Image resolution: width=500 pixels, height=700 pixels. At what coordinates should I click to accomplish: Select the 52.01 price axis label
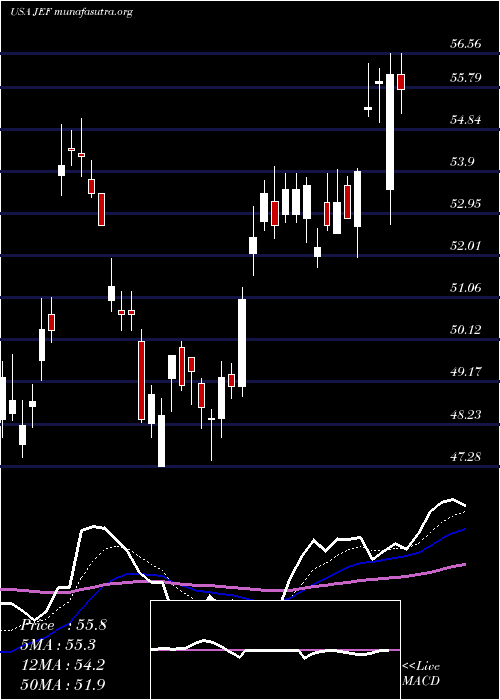(x=465, y=246)
